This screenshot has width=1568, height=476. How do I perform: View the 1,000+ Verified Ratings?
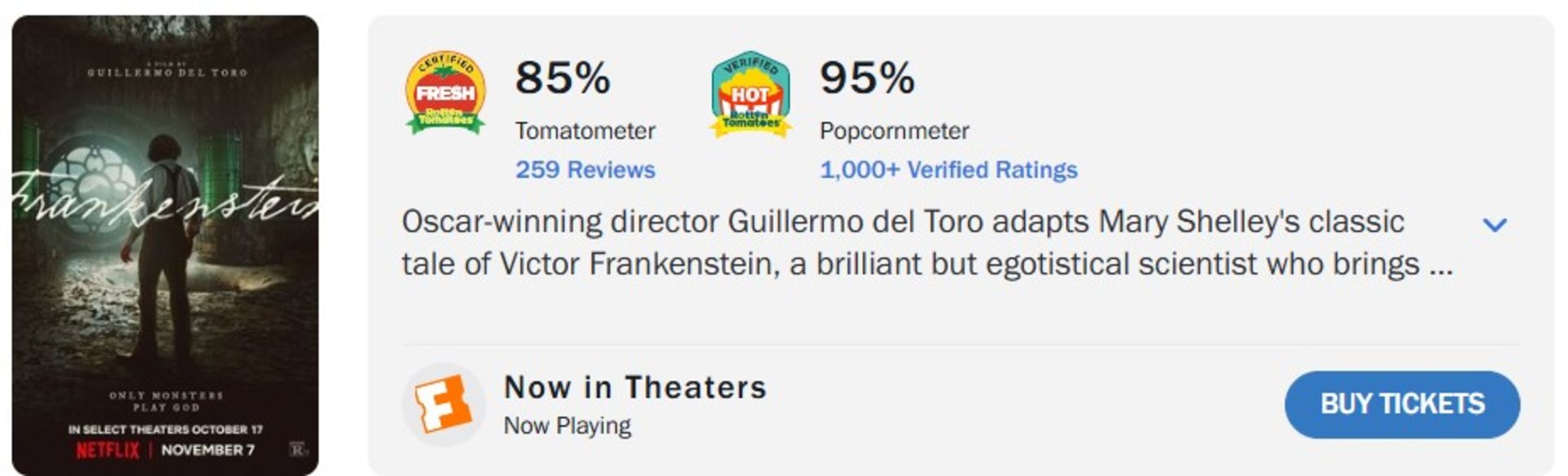click(947, 170)
